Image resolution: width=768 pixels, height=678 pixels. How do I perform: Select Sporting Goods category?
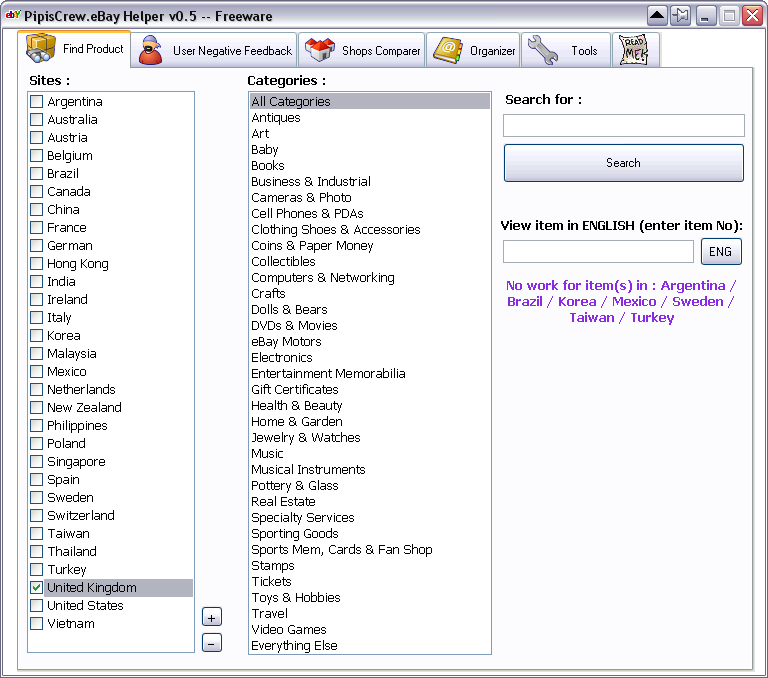click(370, 533)
